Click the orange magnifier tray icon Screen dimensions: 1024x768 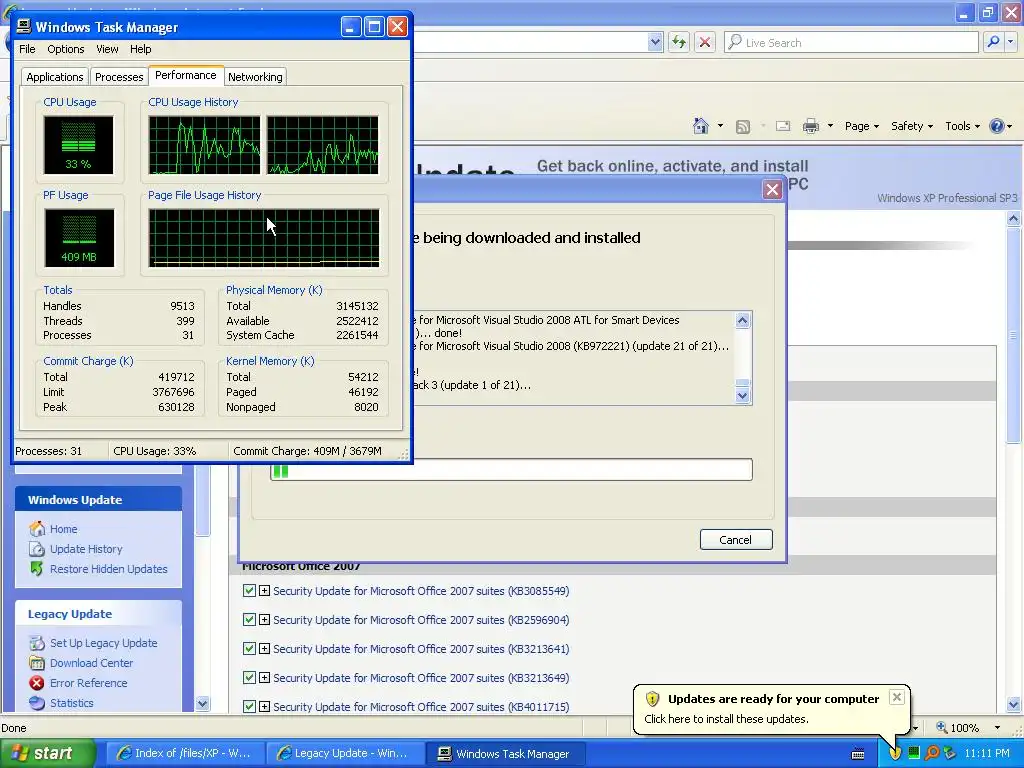[x=932, y=753]
